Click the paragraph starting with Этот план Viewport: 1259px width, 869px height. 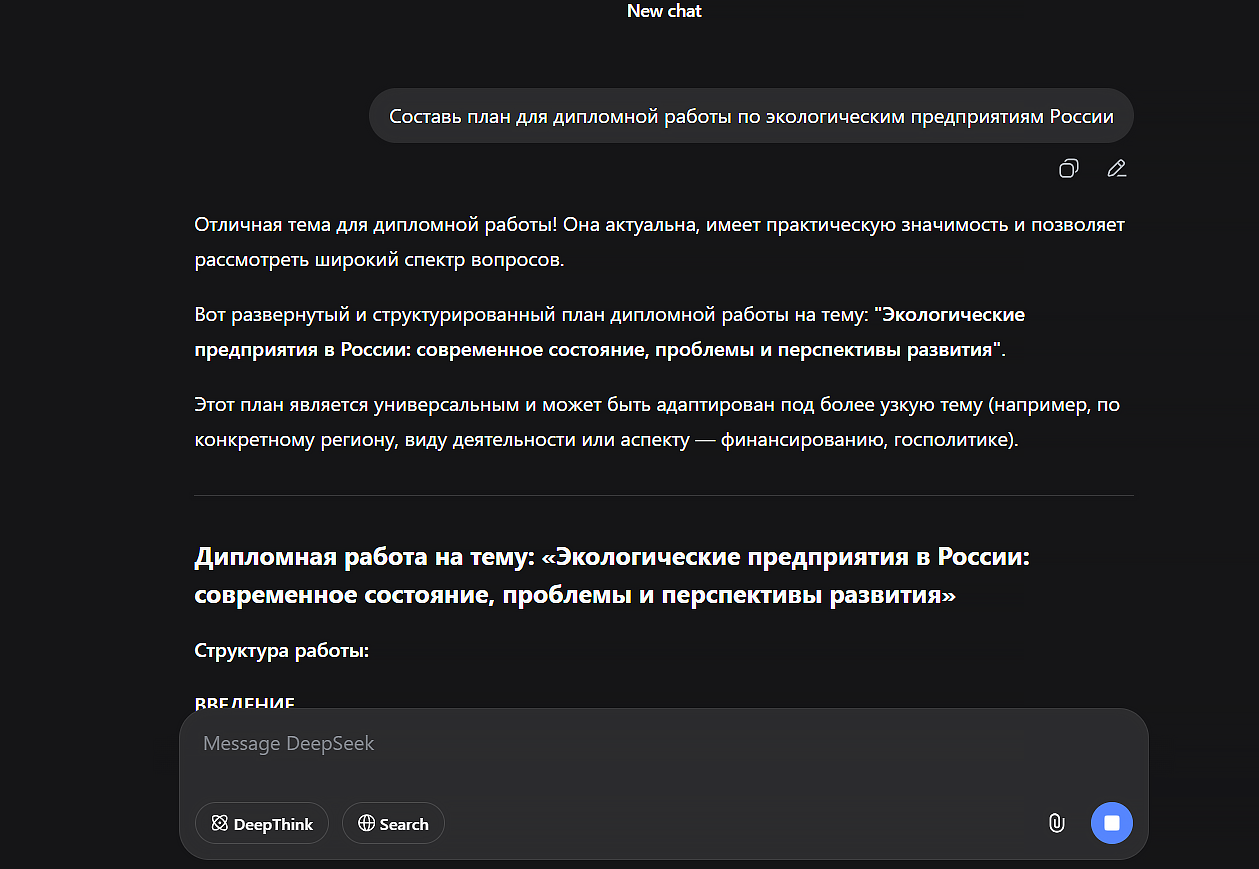[659, 422]
